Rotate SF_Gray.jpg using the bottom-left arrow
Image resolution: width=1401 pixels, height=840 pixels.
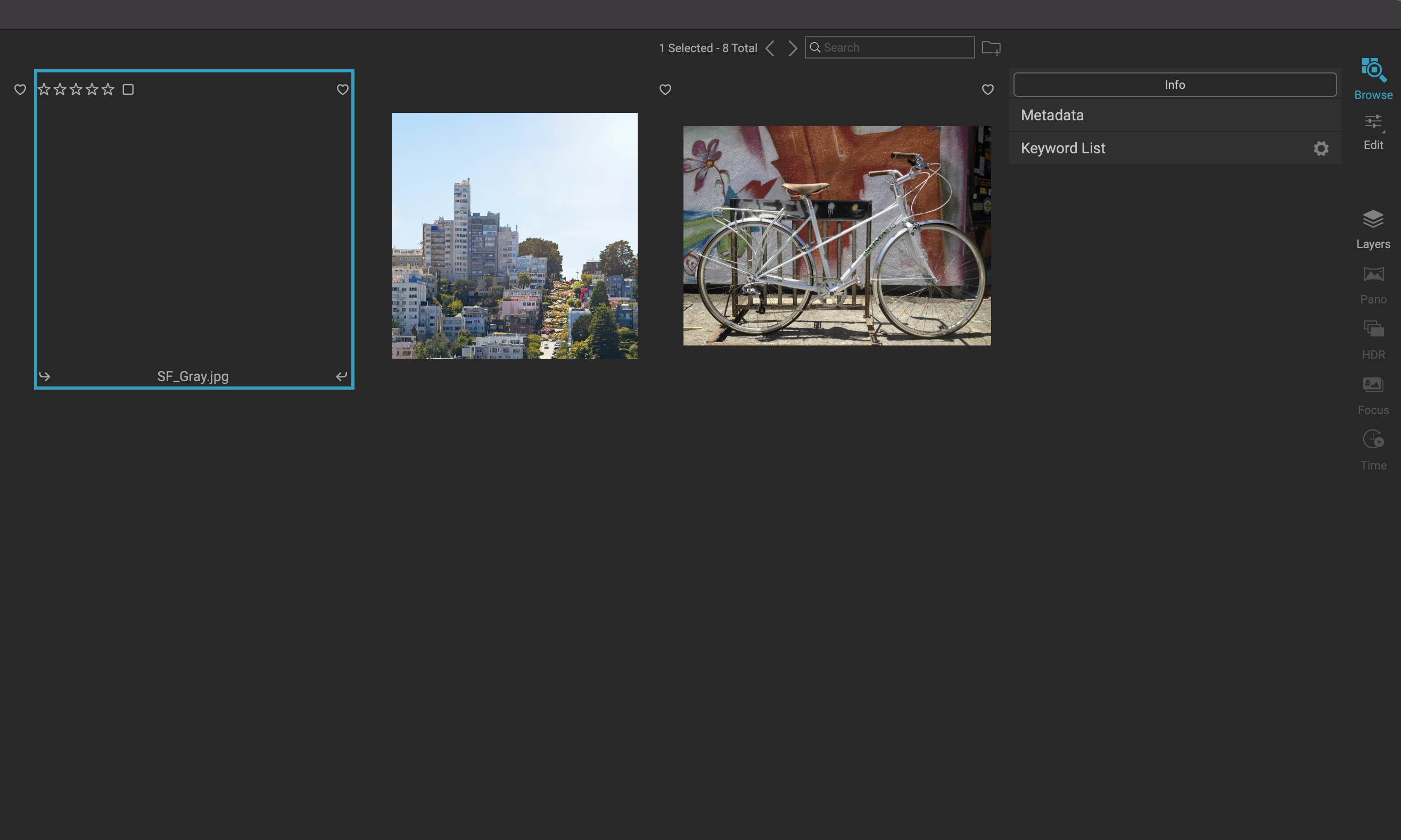[45, 376]
